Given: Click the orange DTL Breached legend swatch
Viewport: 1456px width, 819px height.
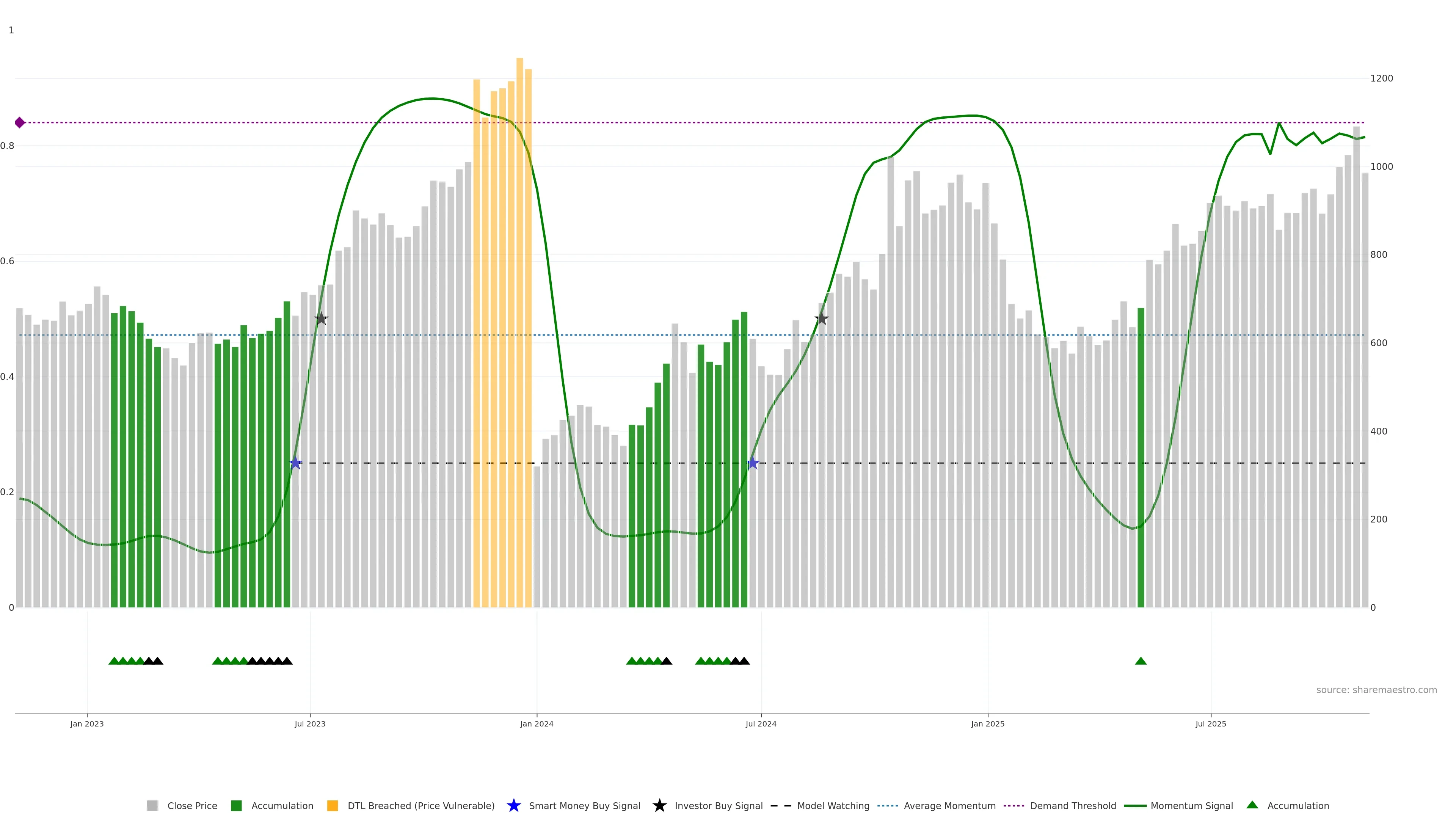Looking at the screenshot, I should [333, 805].
